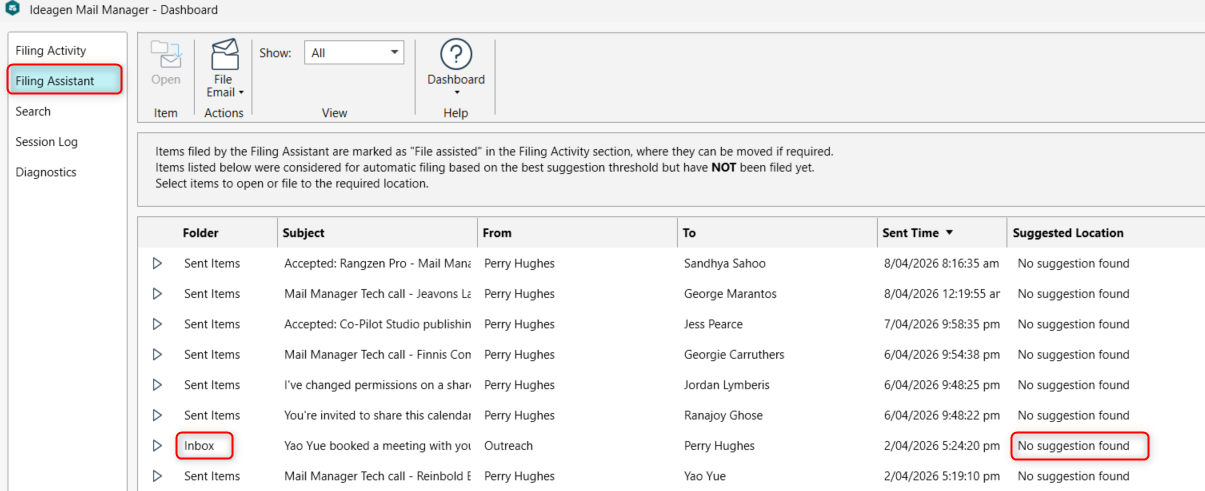Switch to the Diagnostics section
The width and height of the screenshot is (1205, 491).
point(46,172)
